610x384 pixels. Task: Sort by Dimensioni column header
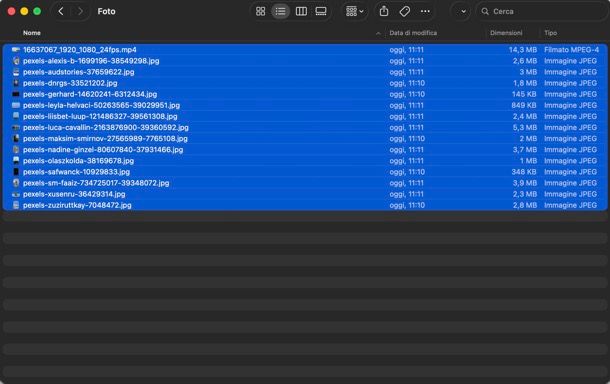click(506, 33)
